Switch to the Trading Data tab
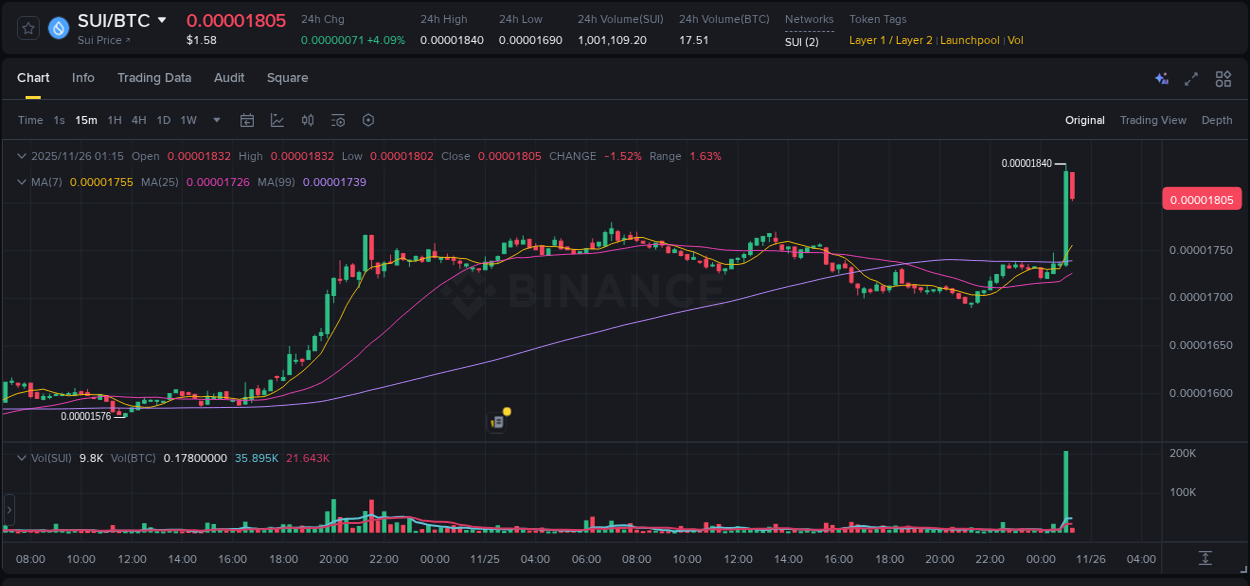Screen dimensions: 1250x586 (154, 78)
